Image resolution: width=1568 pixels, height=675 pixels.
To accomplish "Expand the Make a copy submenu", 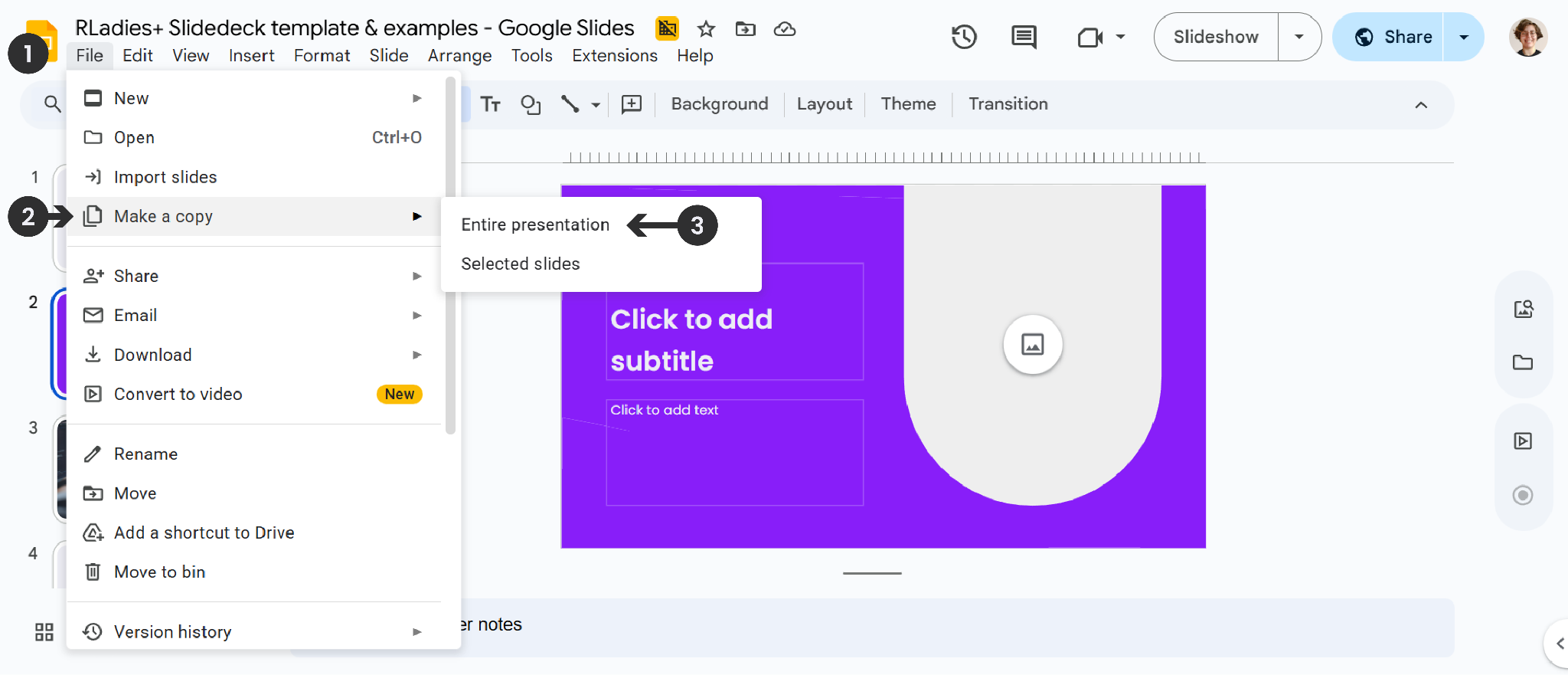I will pyautogui.click(x=254, y=217).
